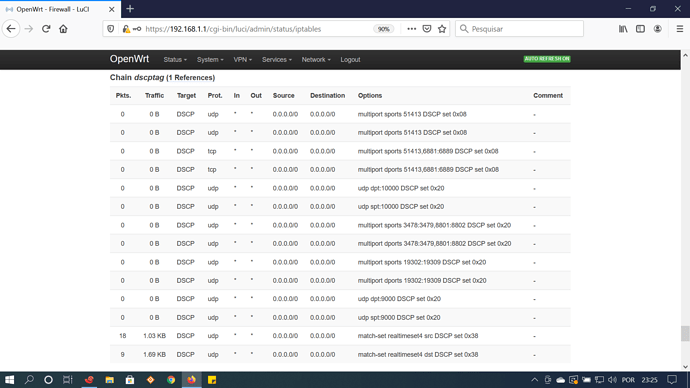The height and width of the screenshot is (388, 690).
Task: Go to the Firefox home page icon
Action: pyautogui.click(x=63, y=29)
